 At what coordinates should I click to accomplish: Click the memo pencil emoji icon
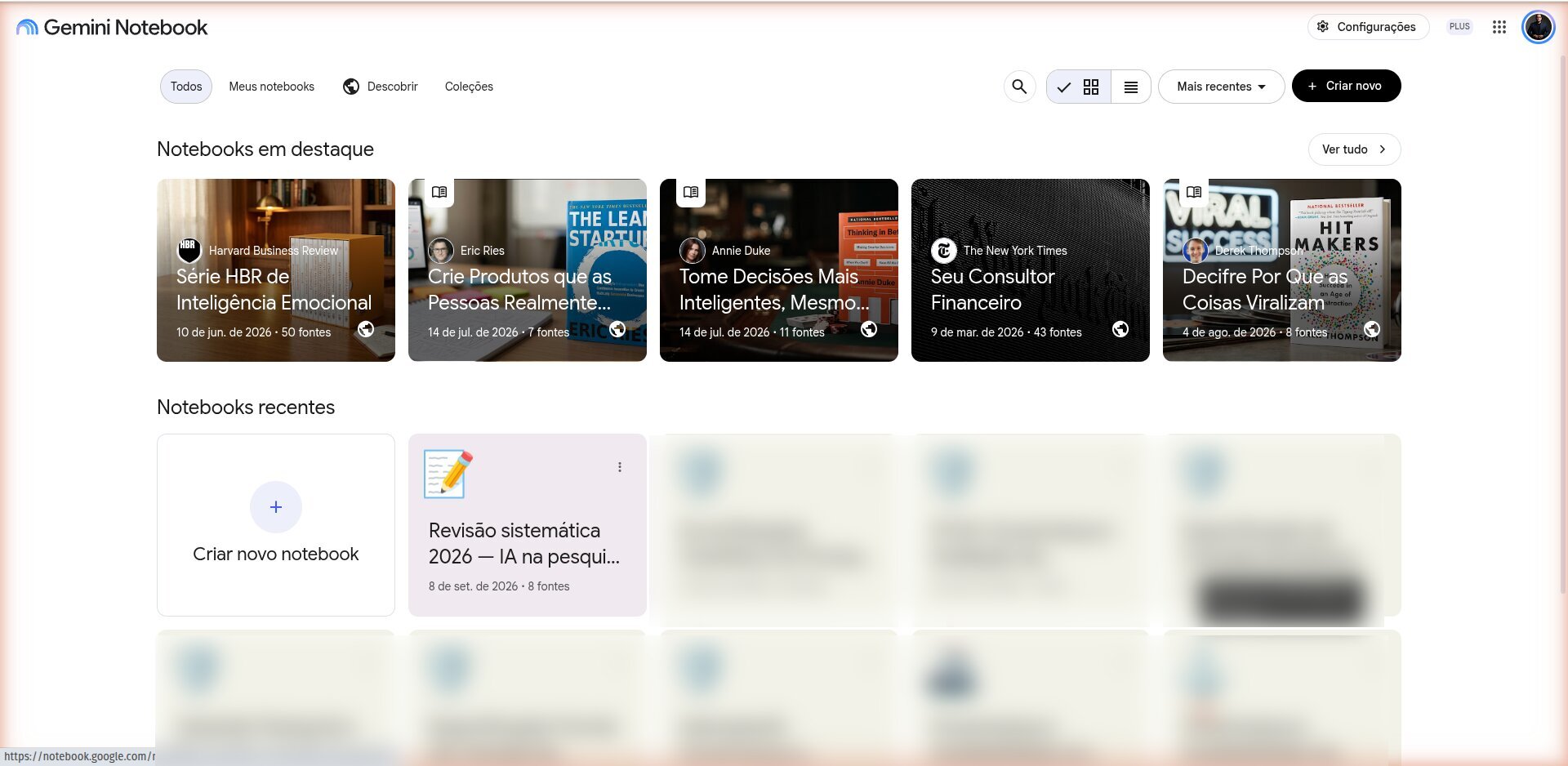tap(448, 474)
